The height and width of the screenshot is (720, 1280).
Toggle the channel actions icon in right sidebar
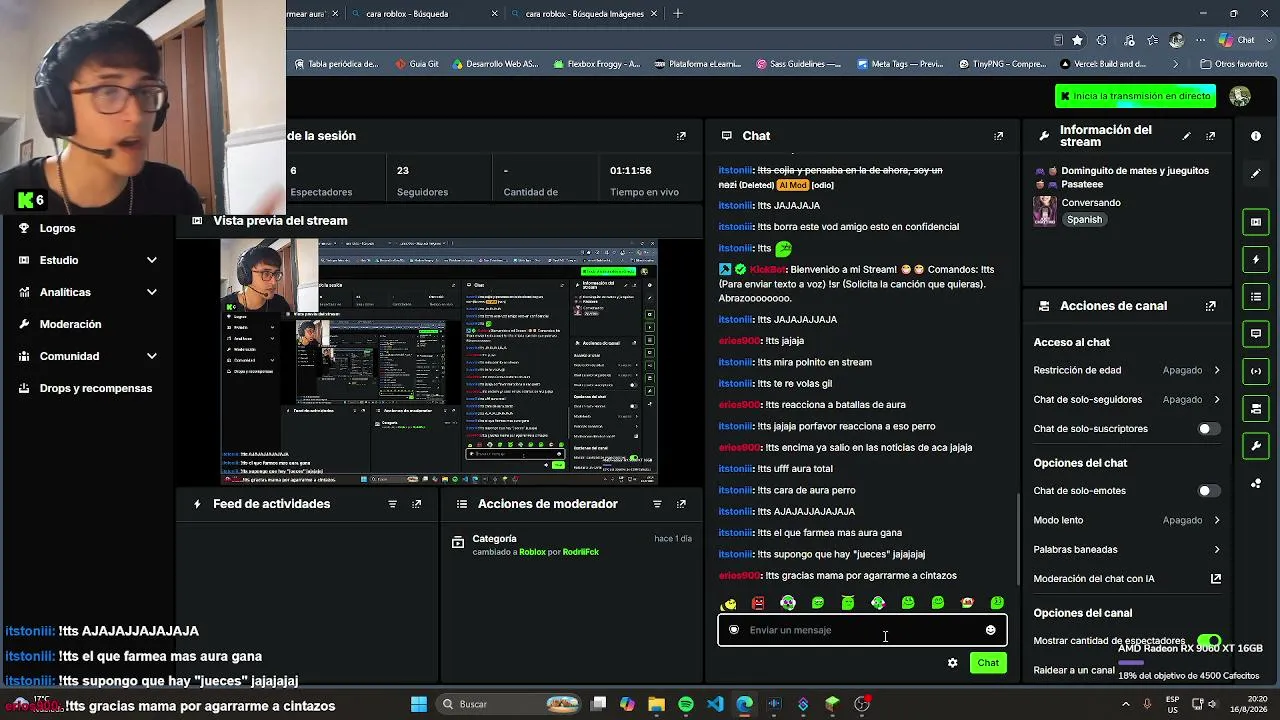[x=1256, y=408]
